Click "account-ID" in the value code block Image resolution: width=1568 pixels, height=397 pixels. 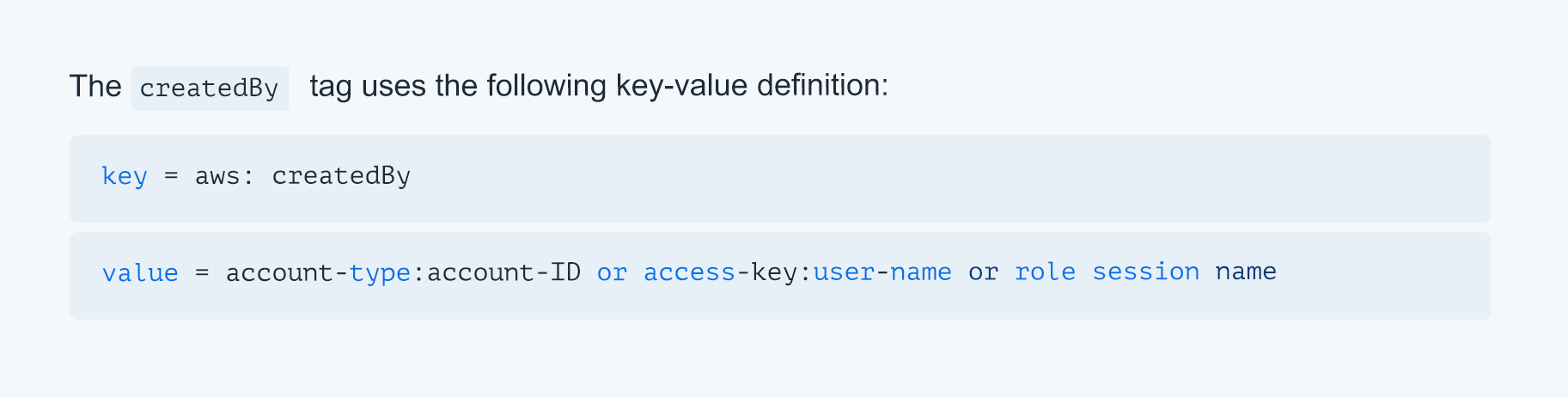click(503, 273)
